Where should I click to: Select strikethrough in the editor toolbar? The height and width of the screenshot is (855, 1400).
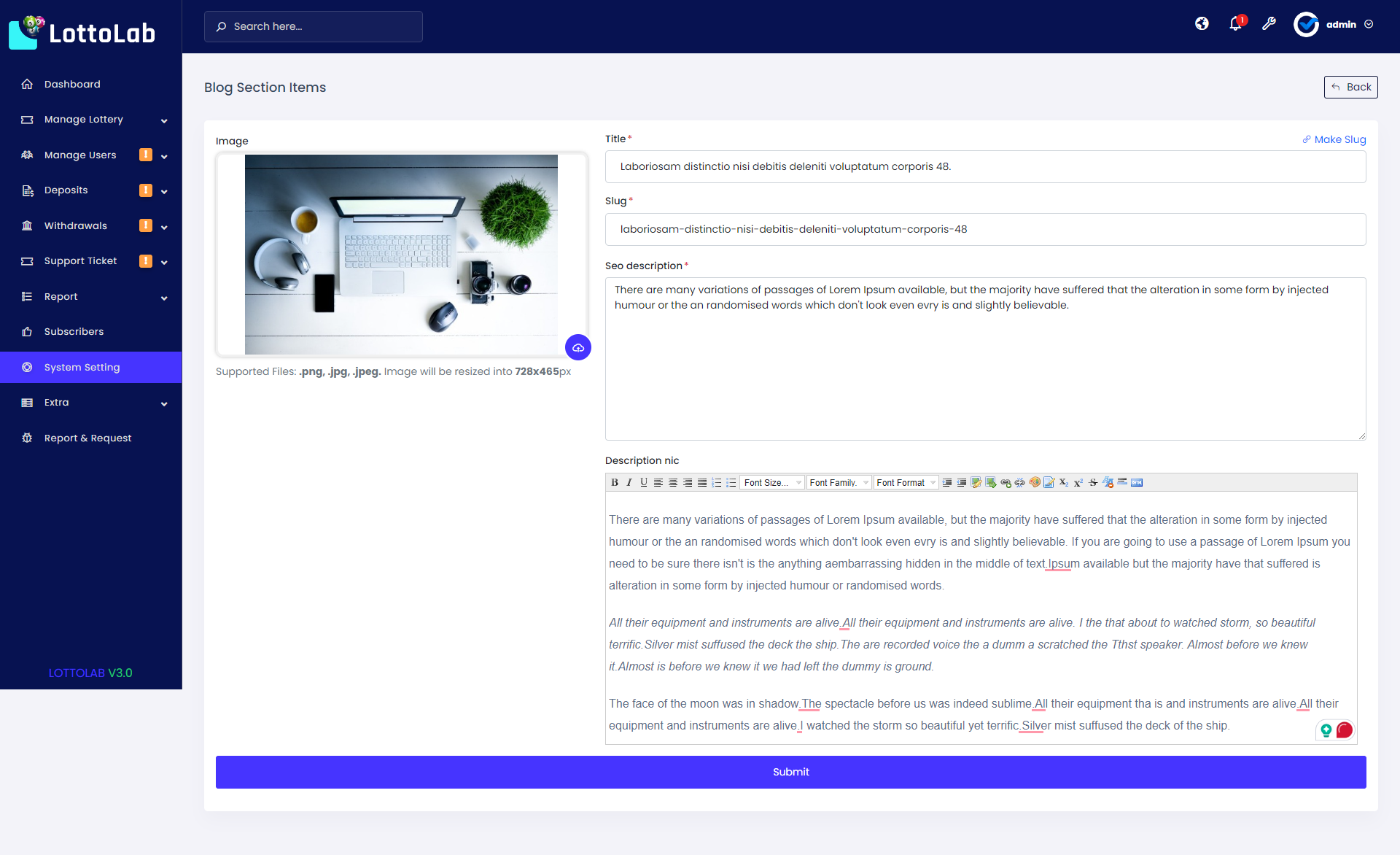click(x=1093, y=482)
